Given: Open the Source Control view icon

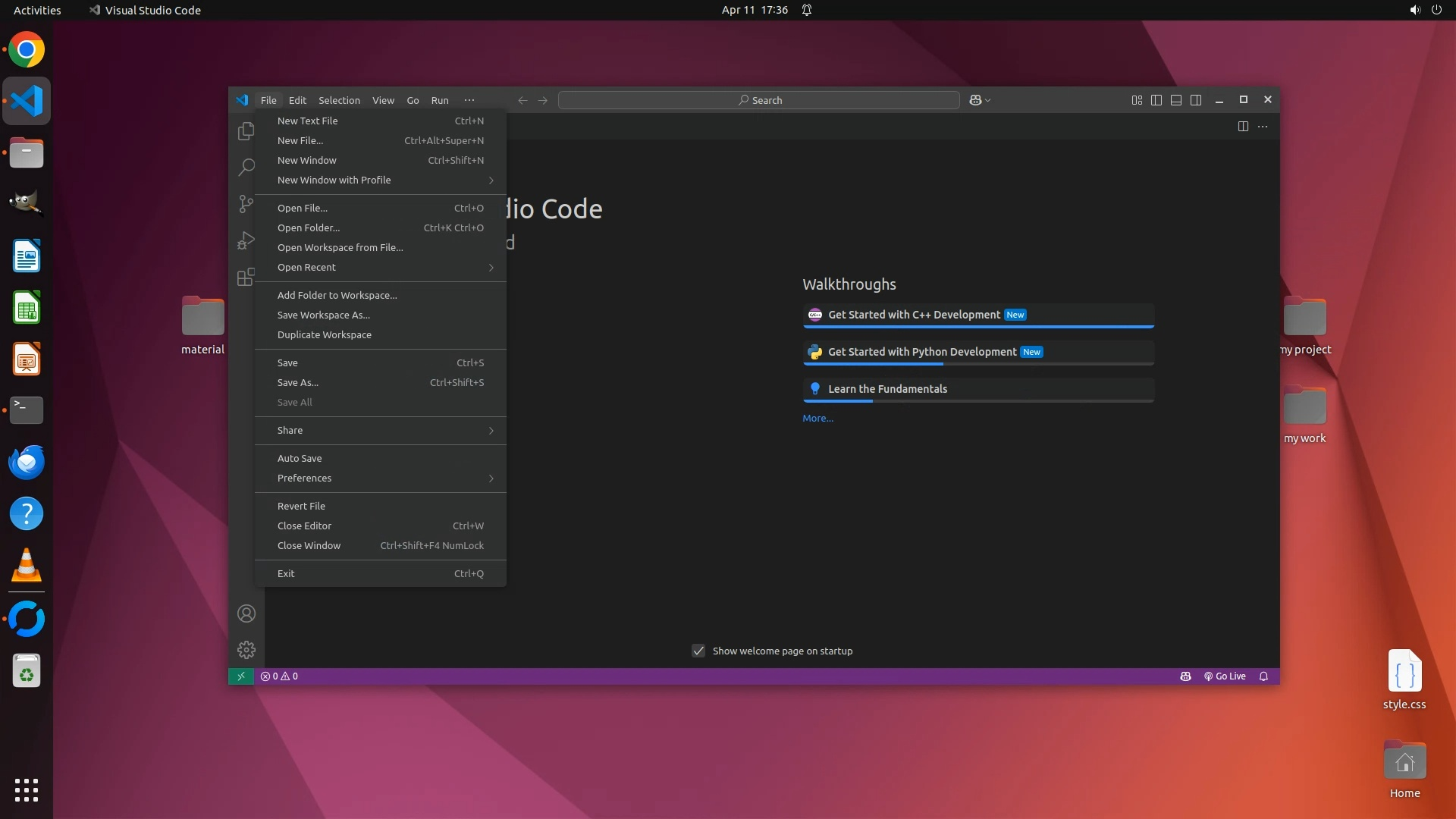Looking at the screenshot, I should (x=246, y=203).
